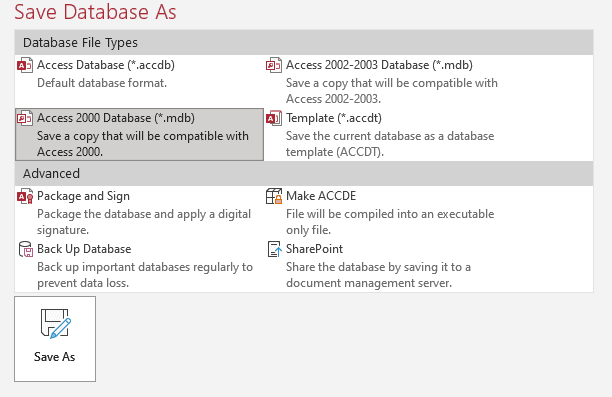Viewport: 612px width, 397px height.
Task: Choose Access 2002-2003 Database (*.mdb) option
Action: [428, 81]
